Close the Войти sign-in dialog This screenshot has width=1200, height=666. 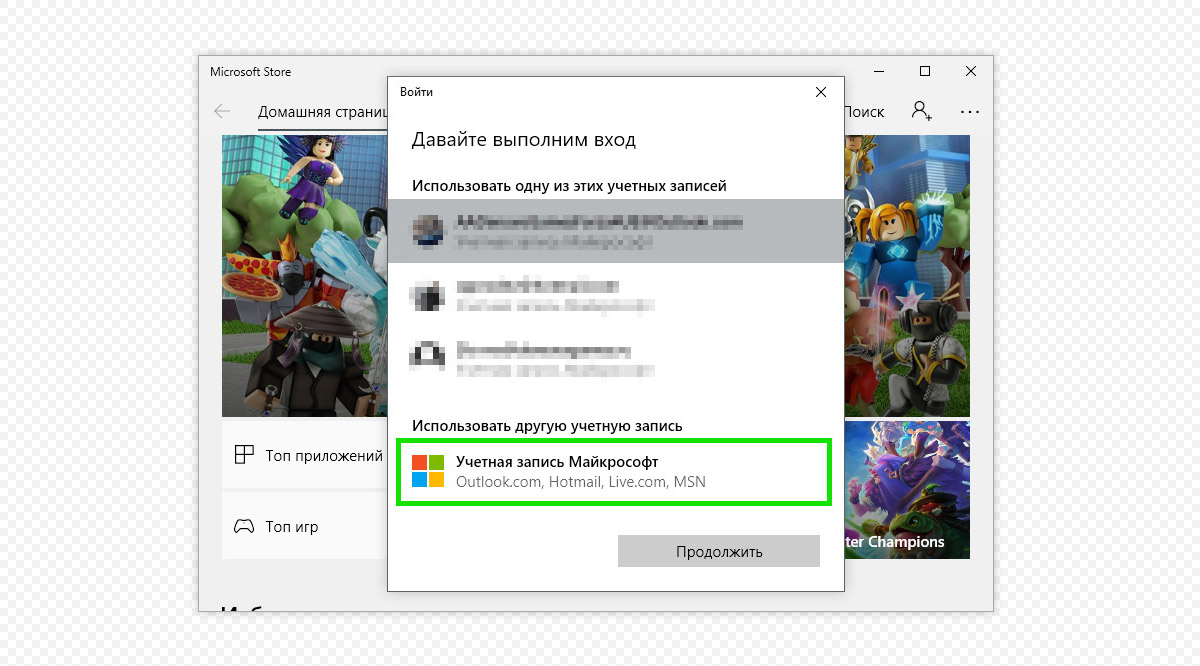click(x=820, y=92)
